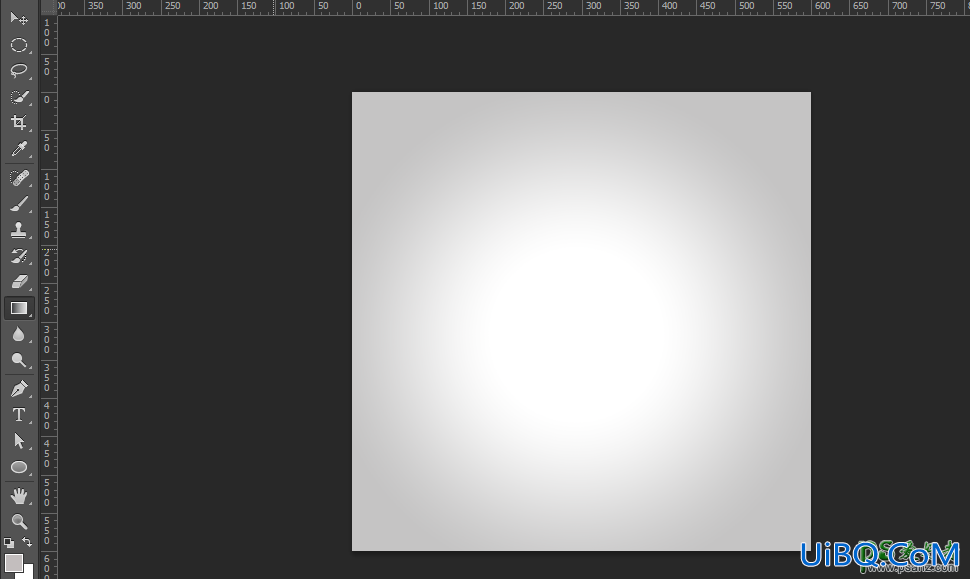The height and width of the screenshot is (579, 970).
Task: Select the Zoom tool
Action: [19, 521]
